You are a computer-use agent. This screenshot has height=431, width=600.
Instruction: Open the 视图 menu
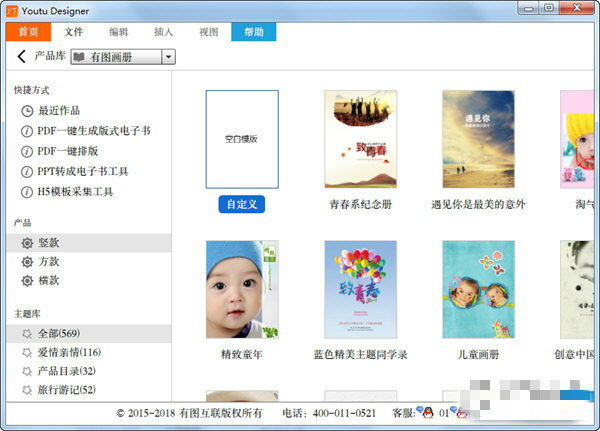(x=209, y=31)
